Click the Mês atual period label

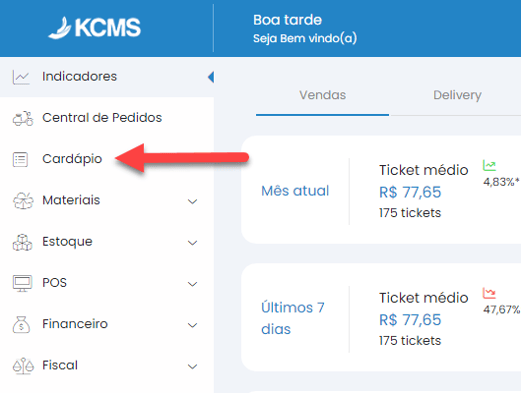click(295, 191)
